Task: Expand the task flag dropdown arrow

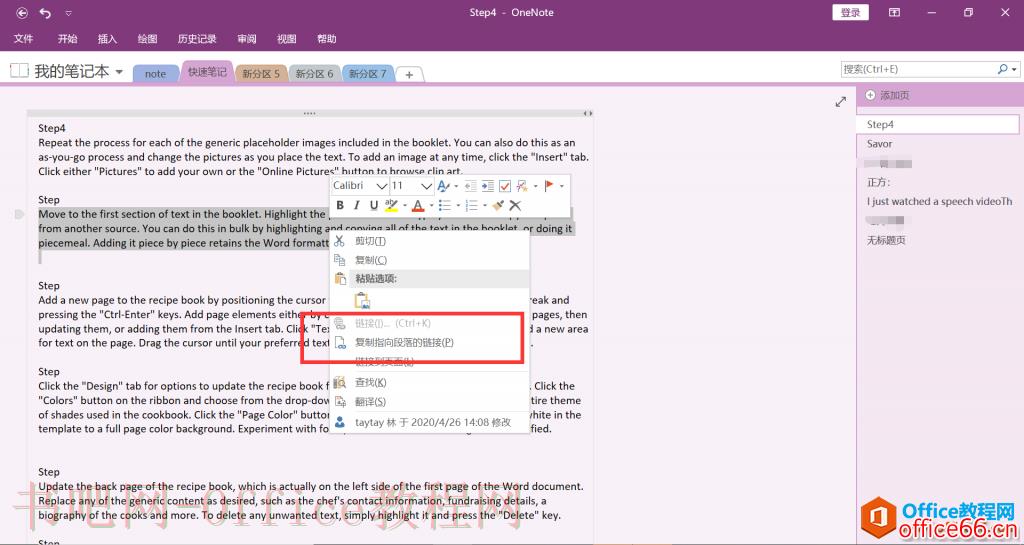Action: pyautogui.click(x=562, y=186)
